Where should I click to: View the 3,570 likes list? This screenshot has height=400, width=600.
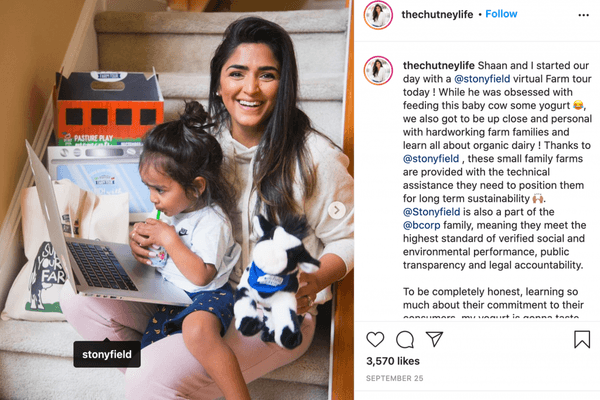393,361
